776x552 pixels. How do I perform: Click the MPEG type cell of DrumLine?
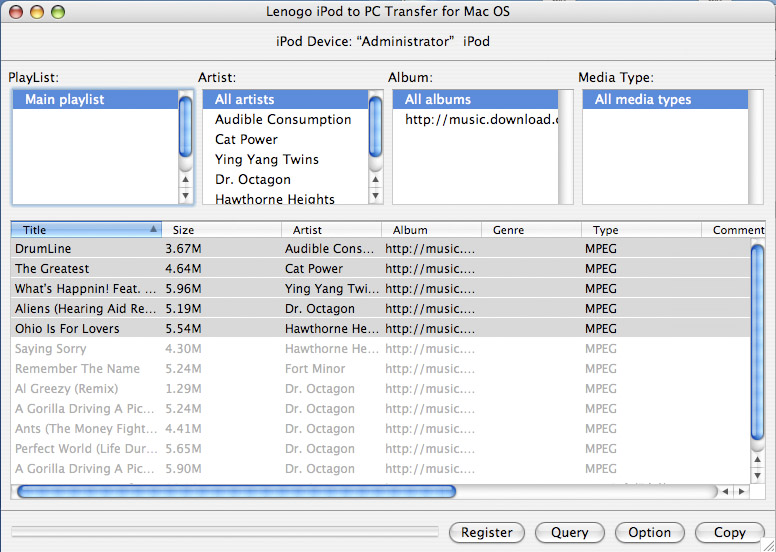click(x=601, y=249)
